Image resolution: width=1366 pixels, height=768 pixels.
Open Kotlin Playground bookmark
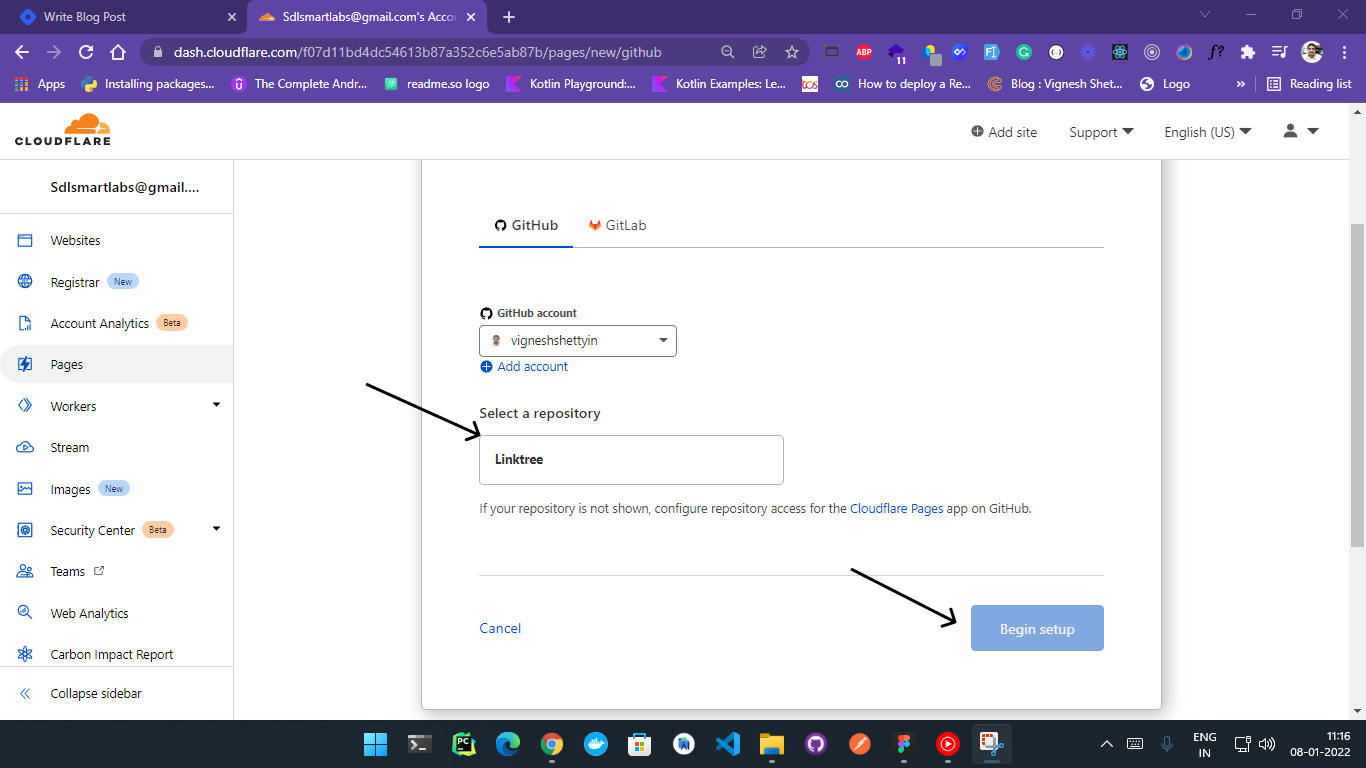571,84
